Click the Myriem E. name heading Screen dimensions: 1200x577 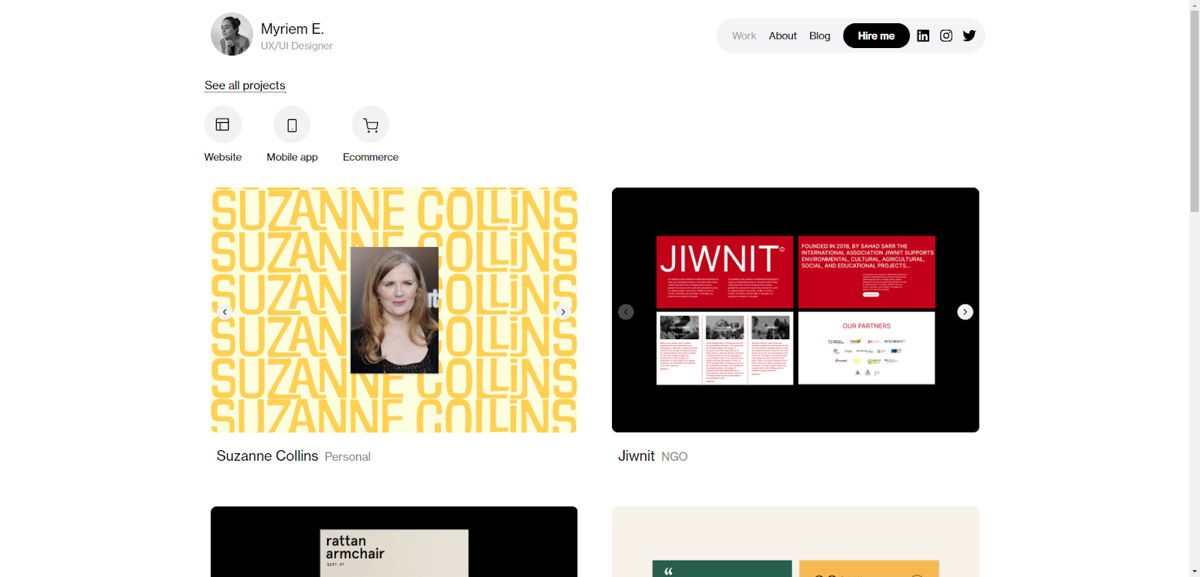coord(292,29)
